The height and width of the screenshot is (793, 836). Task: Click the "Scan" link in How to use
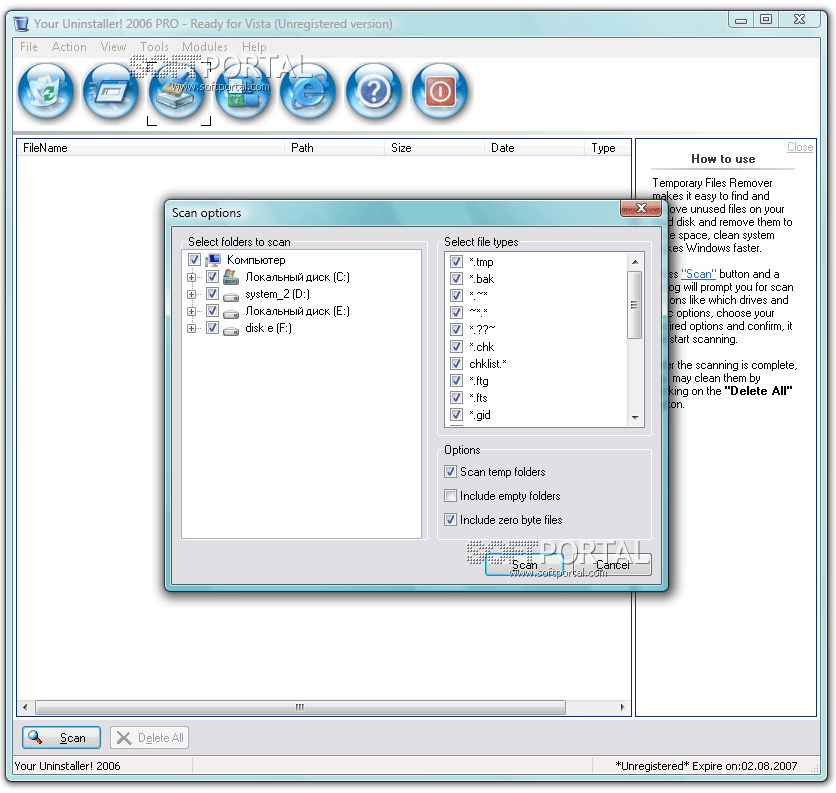[x=698, y=274]
